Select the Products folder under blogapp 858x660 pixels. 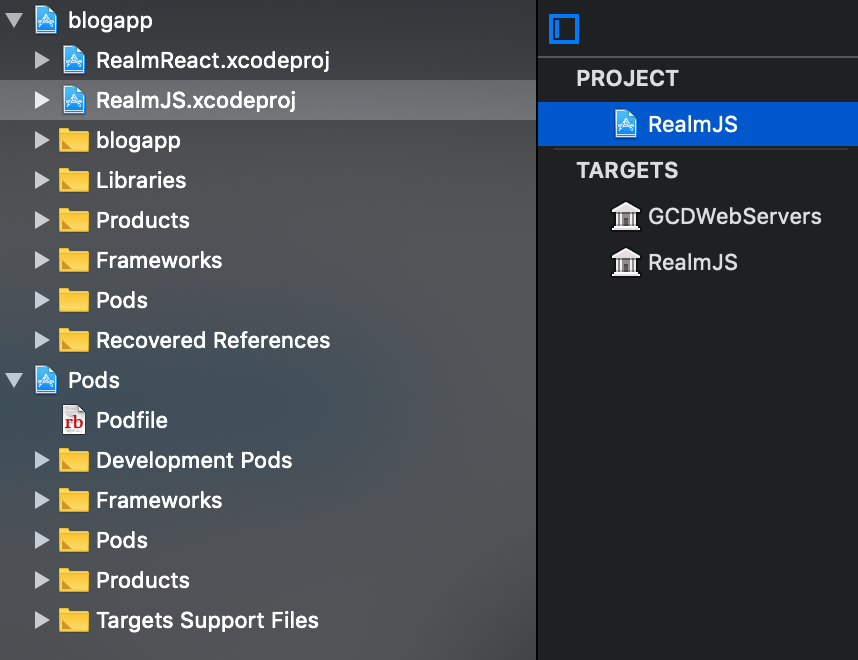coord(142,220)
